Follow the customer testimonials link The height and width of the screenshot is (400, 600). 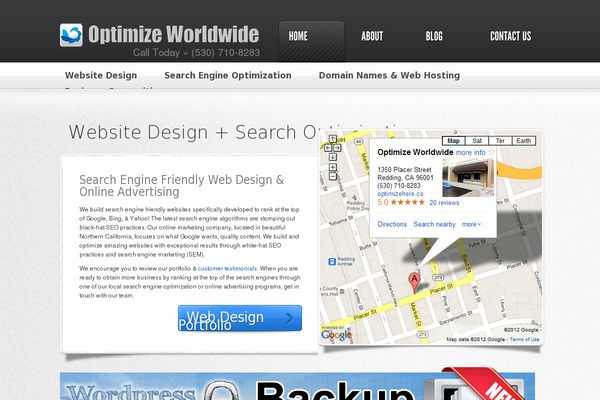point(227,268)
